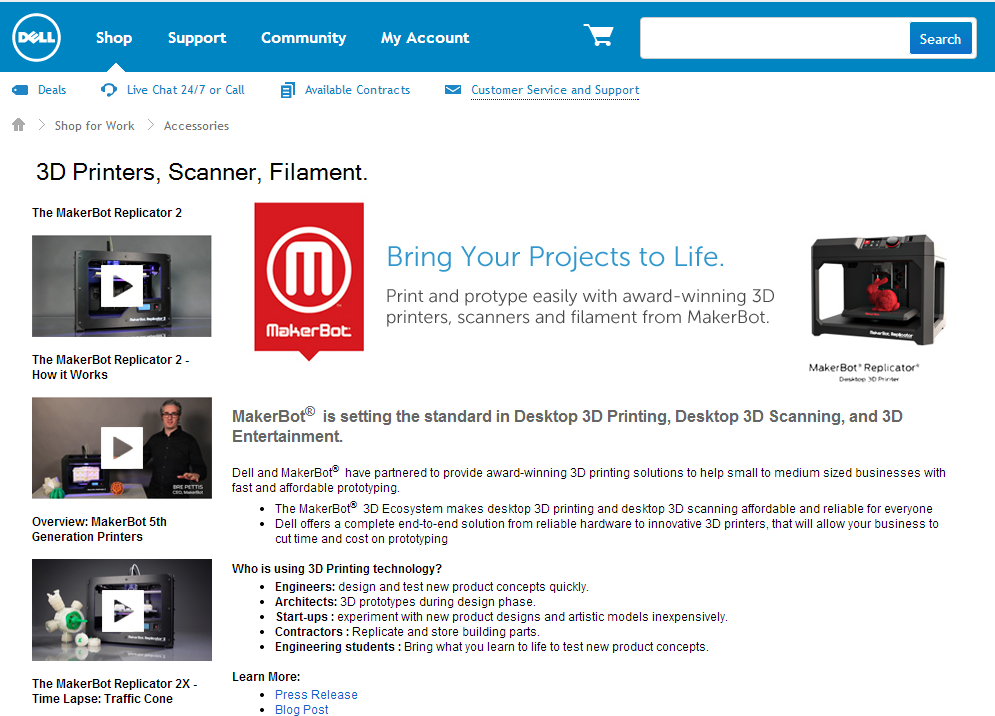Play the MakerBot Replicator 2 video
This screenshot has width=995, height=716.
click(x=122, y=286)
